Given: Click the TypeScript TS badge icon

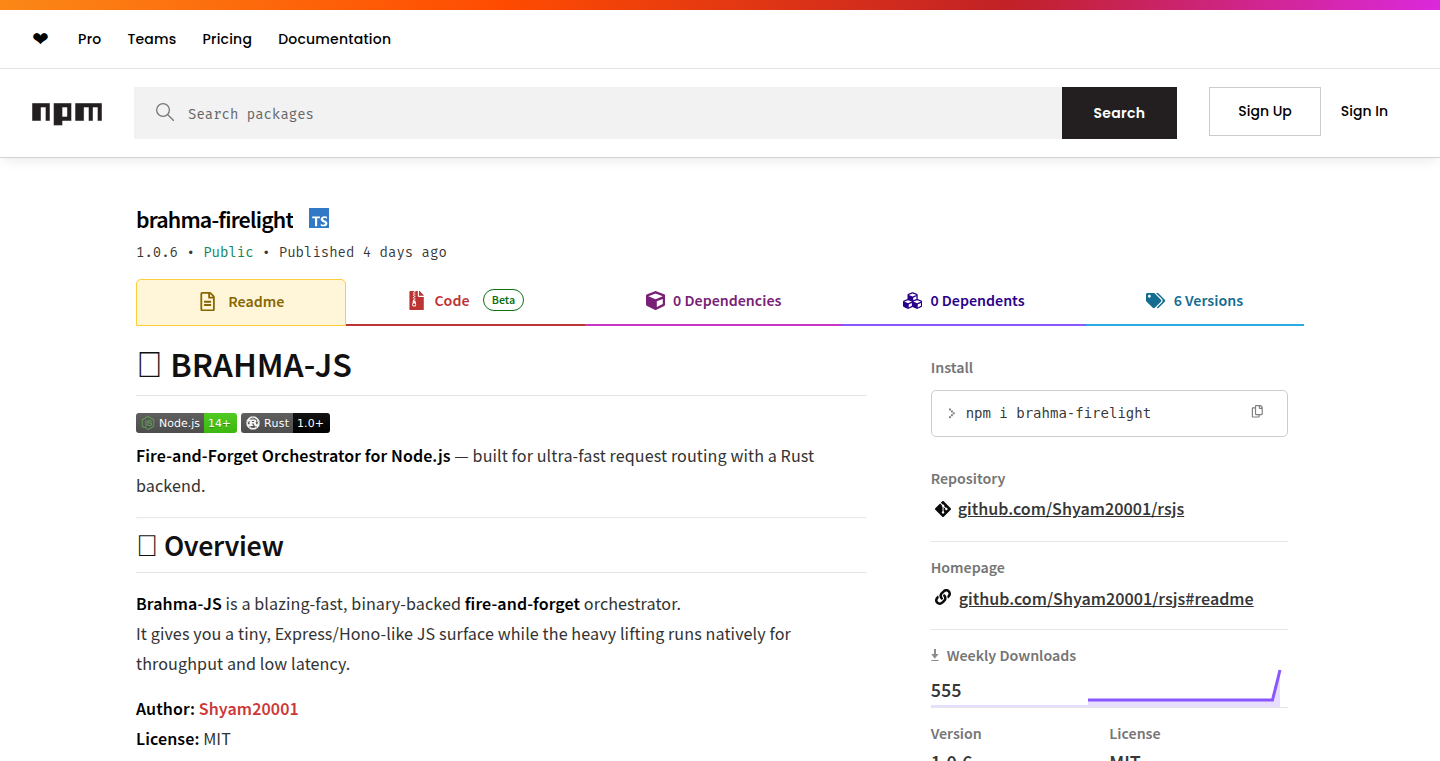Looking at the screenshot, I should (319, 220).
